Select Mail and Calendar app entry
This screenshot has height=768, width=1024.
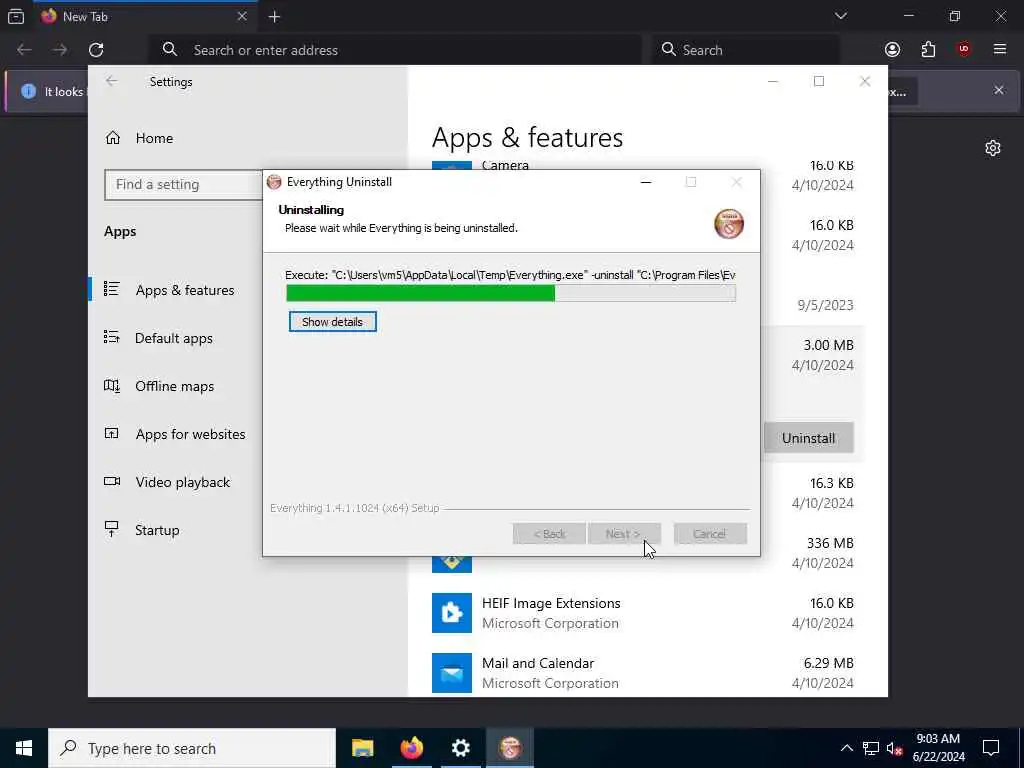tap(643, 673)
